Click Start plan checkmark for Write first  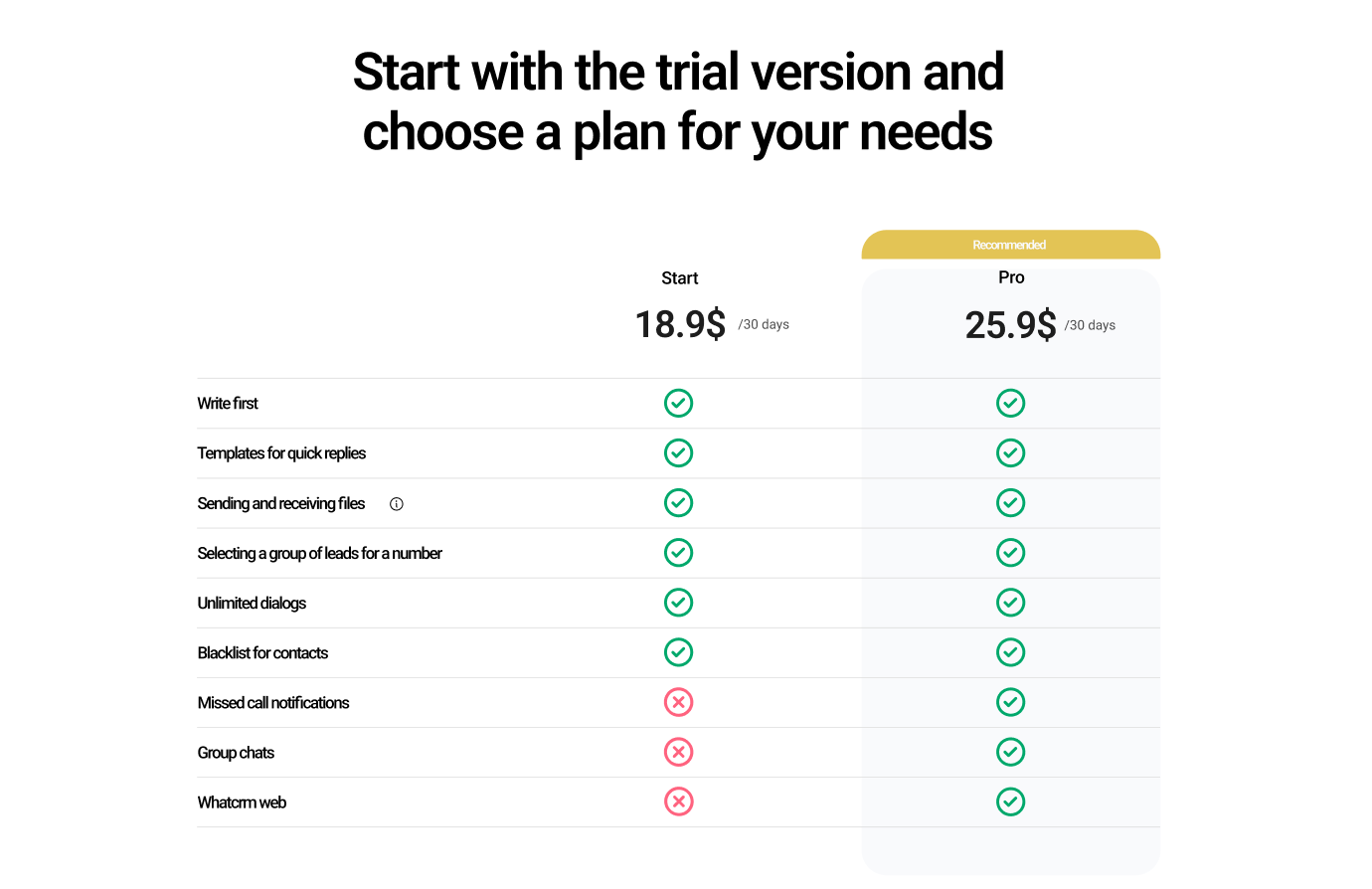[x=678, y=403]
